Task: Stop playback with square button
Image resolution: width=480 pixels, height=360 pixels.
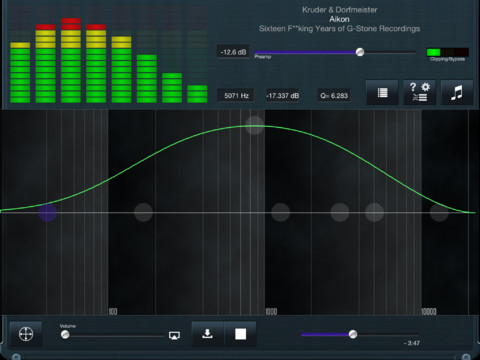Action: point(240,334)
